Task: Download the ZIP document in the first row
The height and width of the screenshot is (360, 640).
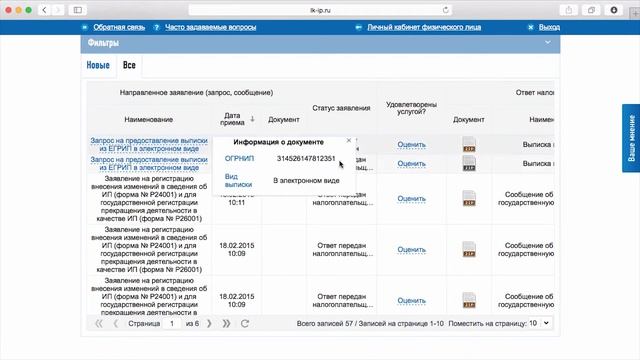Action: point(469,144)
